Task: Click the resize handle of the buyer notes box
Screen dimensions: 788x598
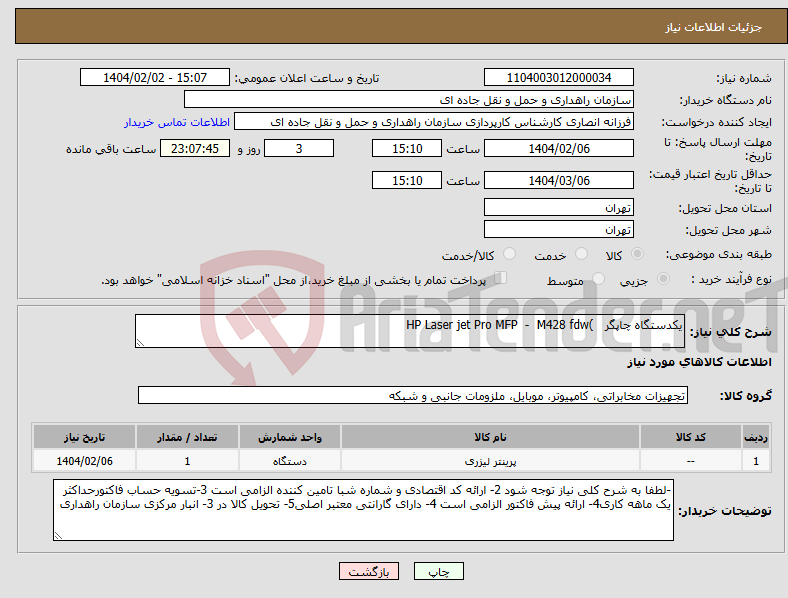Action: (x=58, y=536)
